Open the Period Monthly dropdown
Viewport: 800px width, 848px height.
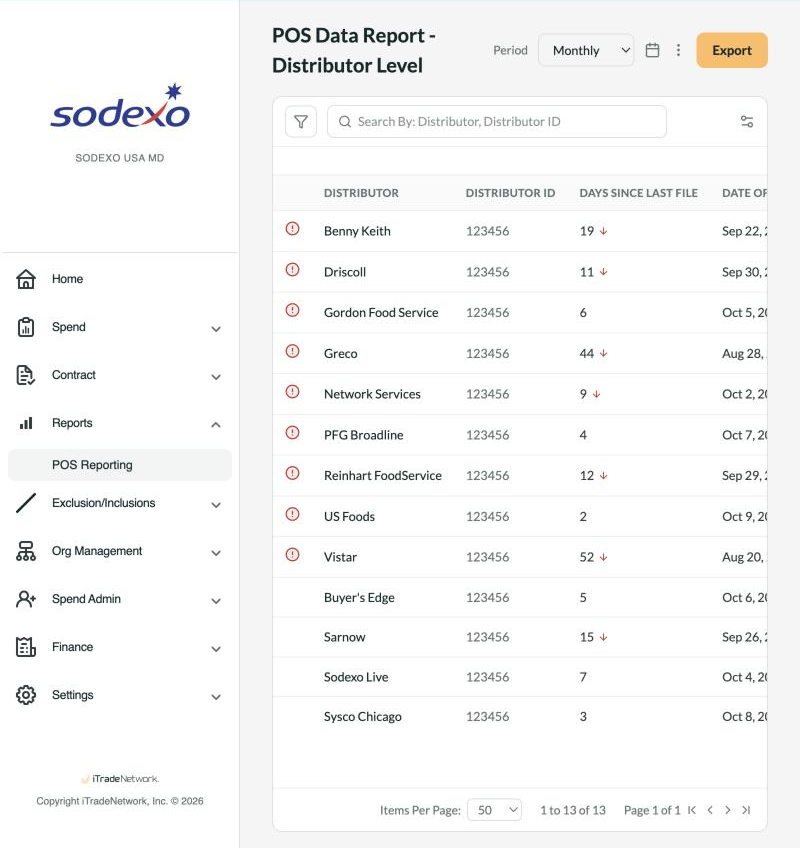[x=586, y=50]
